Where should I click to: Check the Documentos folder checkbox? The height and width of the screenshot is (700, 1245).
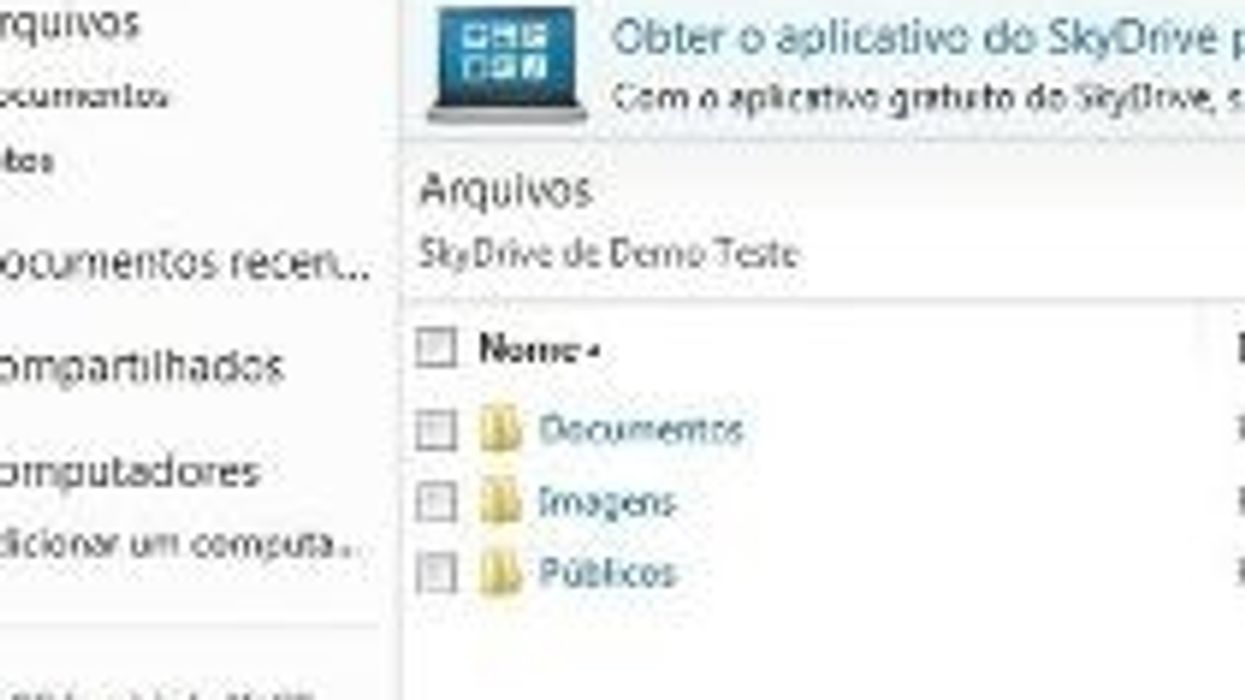[436, 431]
